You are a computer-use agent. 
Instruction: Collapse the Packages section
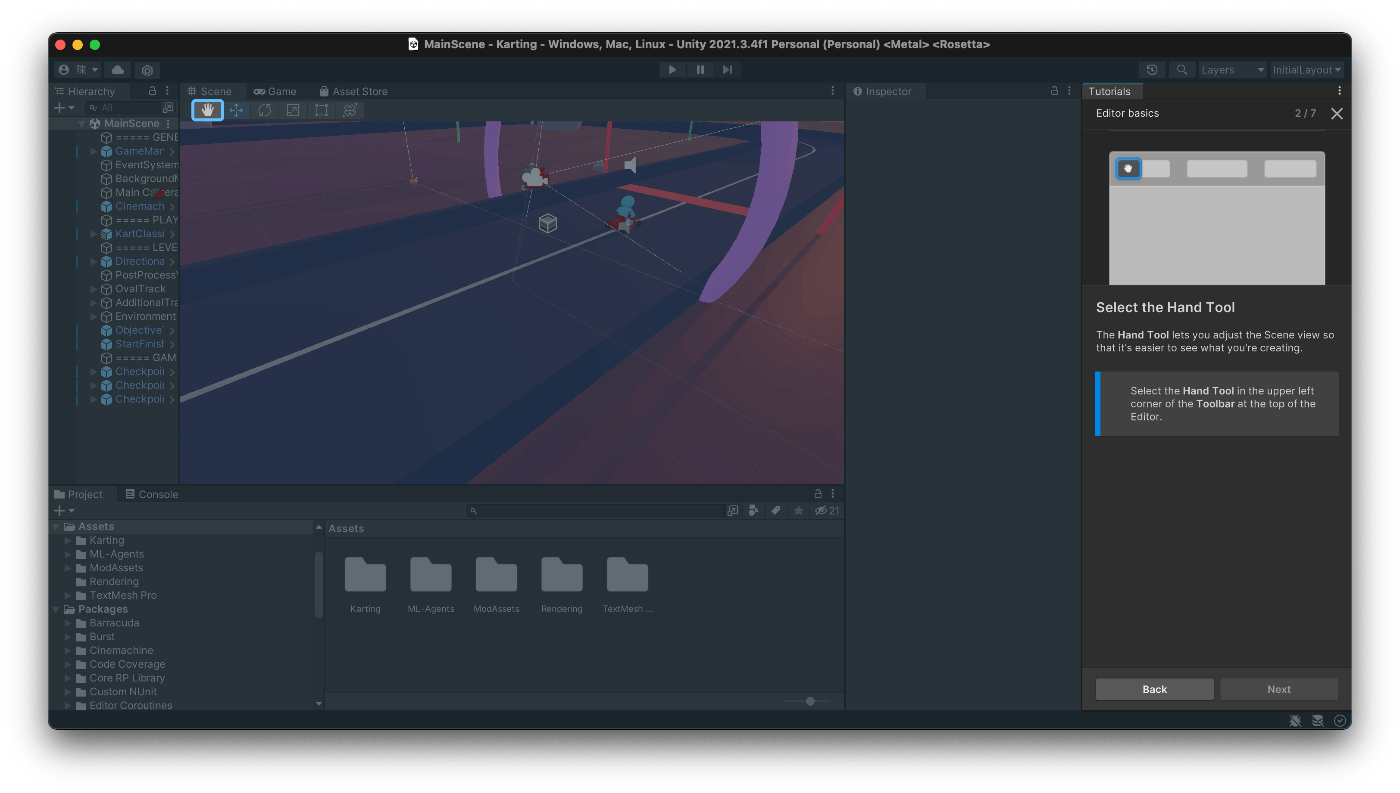[57, 609]
